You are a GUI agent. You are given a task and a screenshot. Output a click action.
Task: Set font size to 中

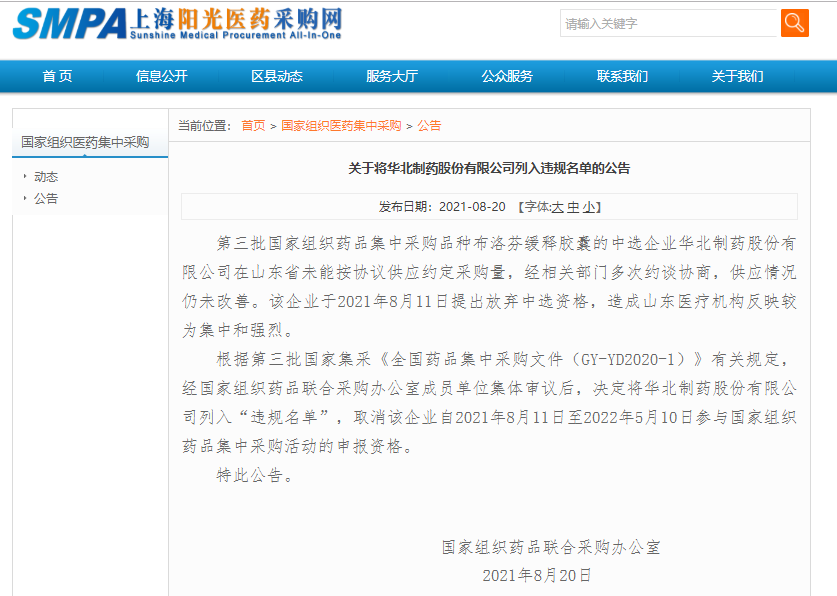pyautogui.click(x=573, y=207)
